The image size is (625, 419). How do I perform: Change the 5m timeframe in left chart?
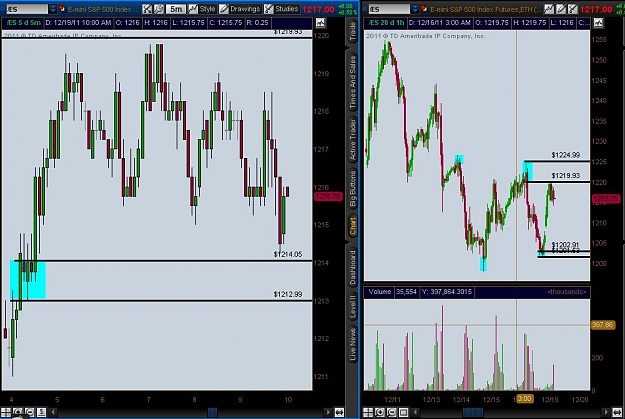pyautogui.click(x=175, y=9)
